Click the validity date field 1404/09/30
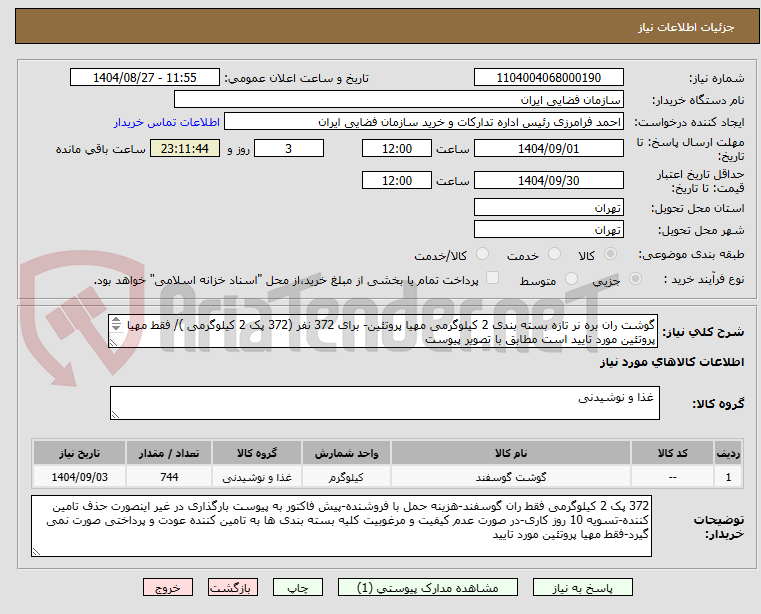 pos(548,181)
